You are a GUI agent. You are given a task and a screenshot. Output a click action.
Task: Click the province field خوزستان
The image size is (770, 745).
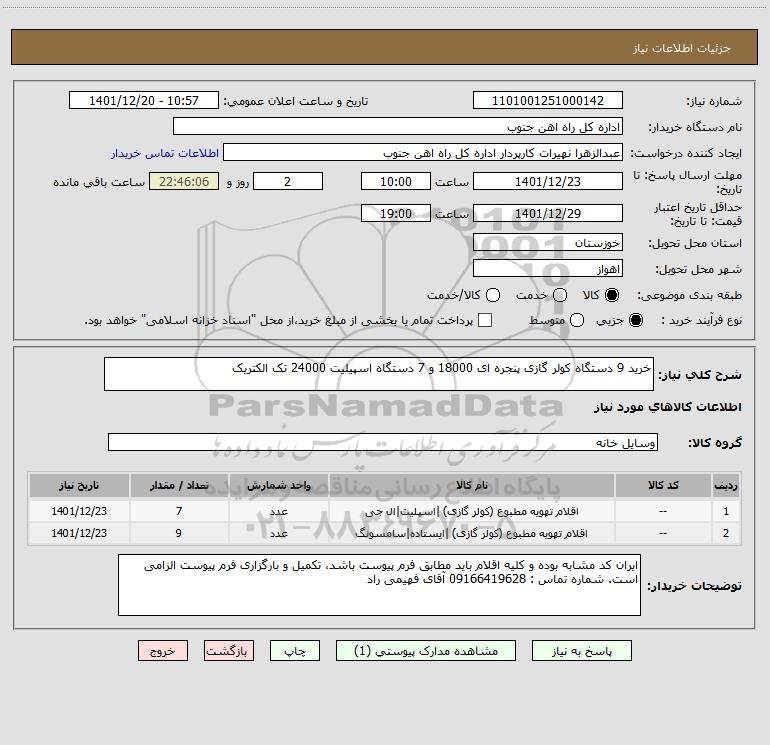click(548, 243)
